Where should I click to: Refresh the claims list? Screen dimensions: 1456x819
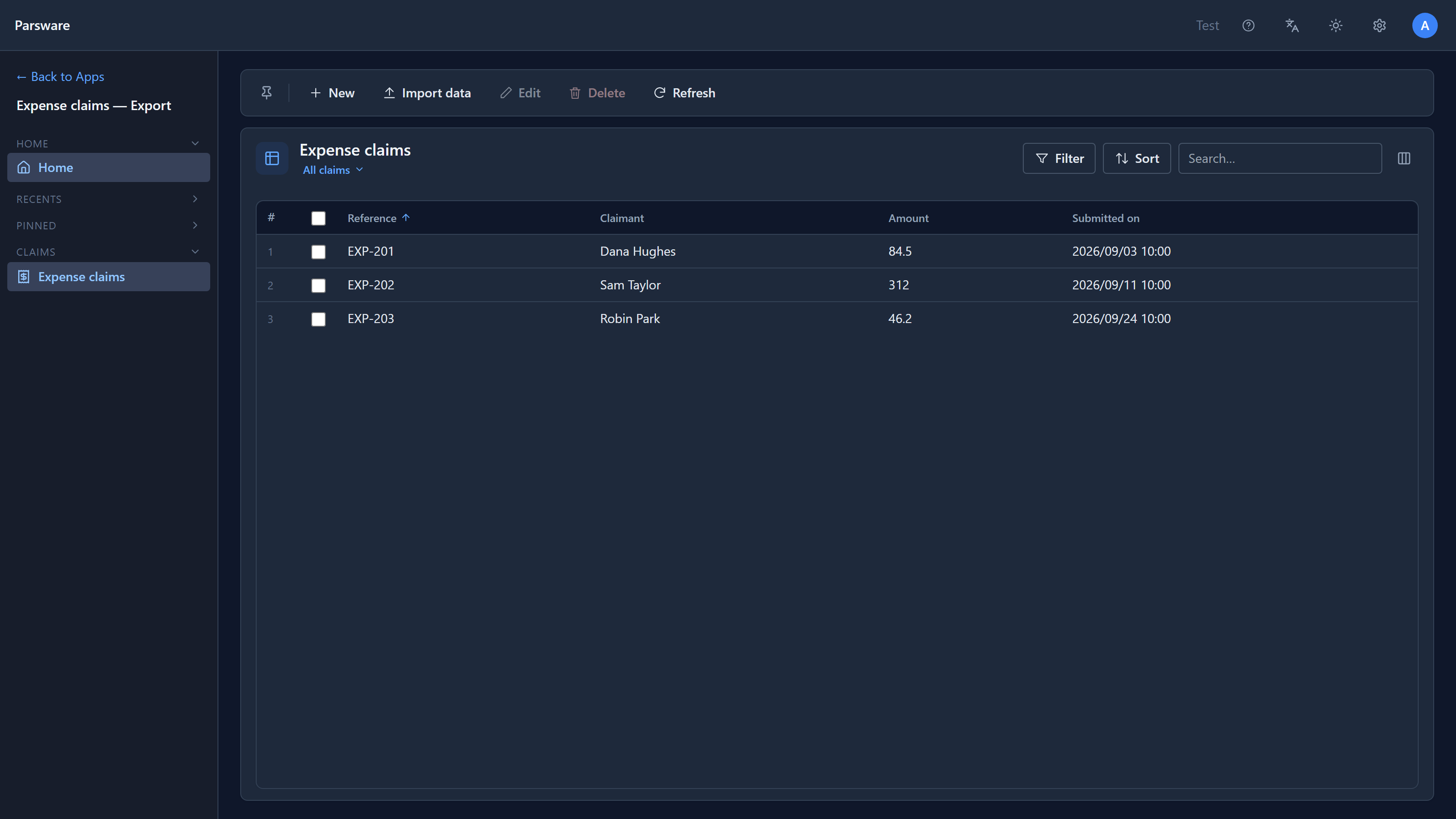click(x=684, y=93)
